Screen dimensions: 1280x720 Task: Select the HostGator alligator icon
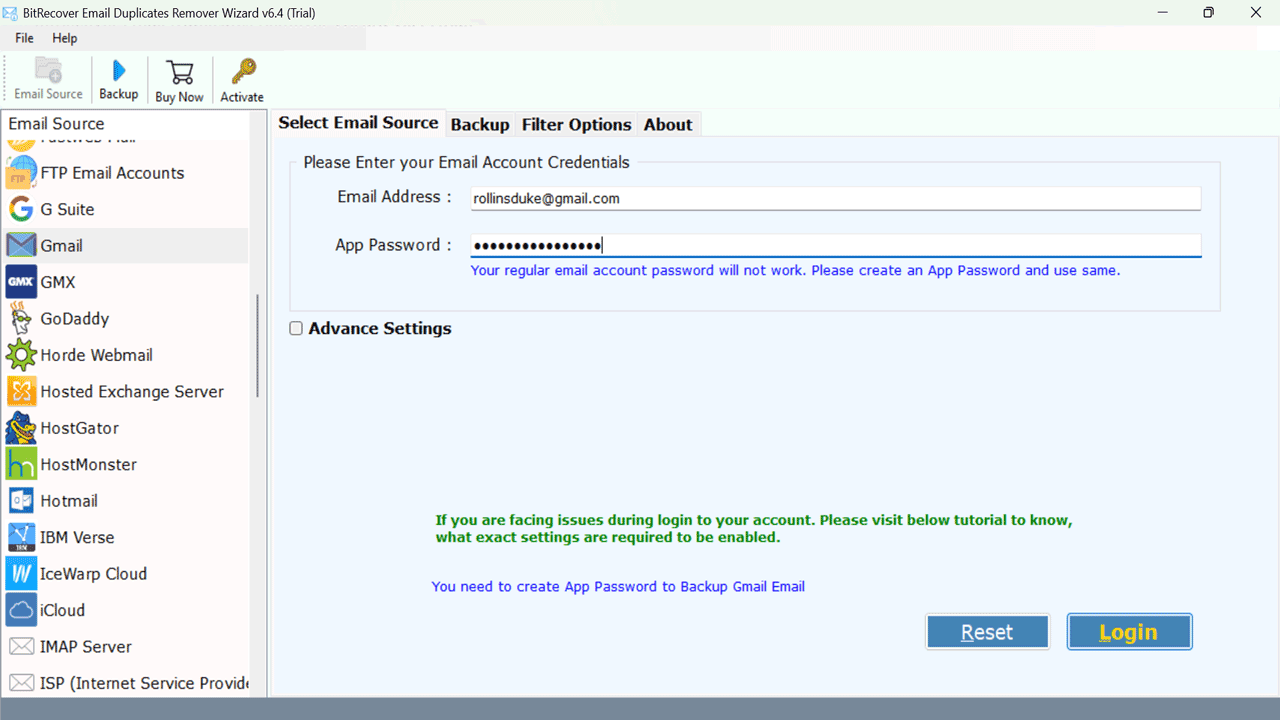pos(21,428)
